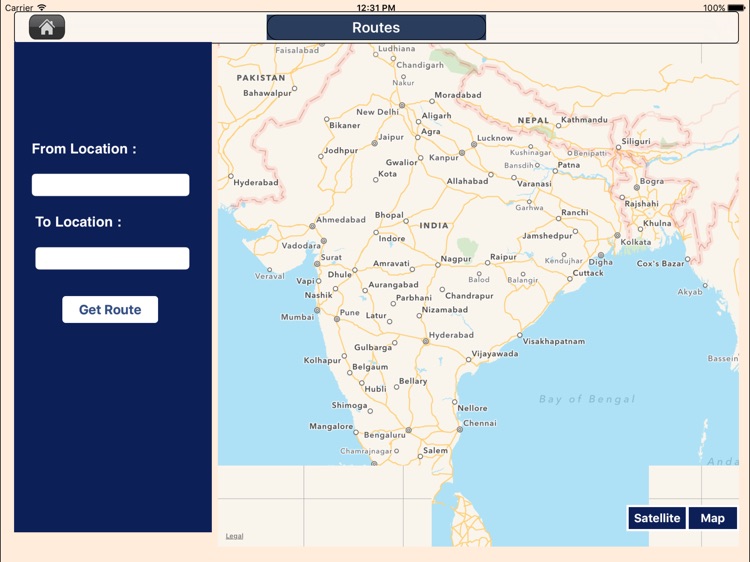This screenshot has height=562, width=750.
Task: Click the Siliguri city label
Action: 636,142
